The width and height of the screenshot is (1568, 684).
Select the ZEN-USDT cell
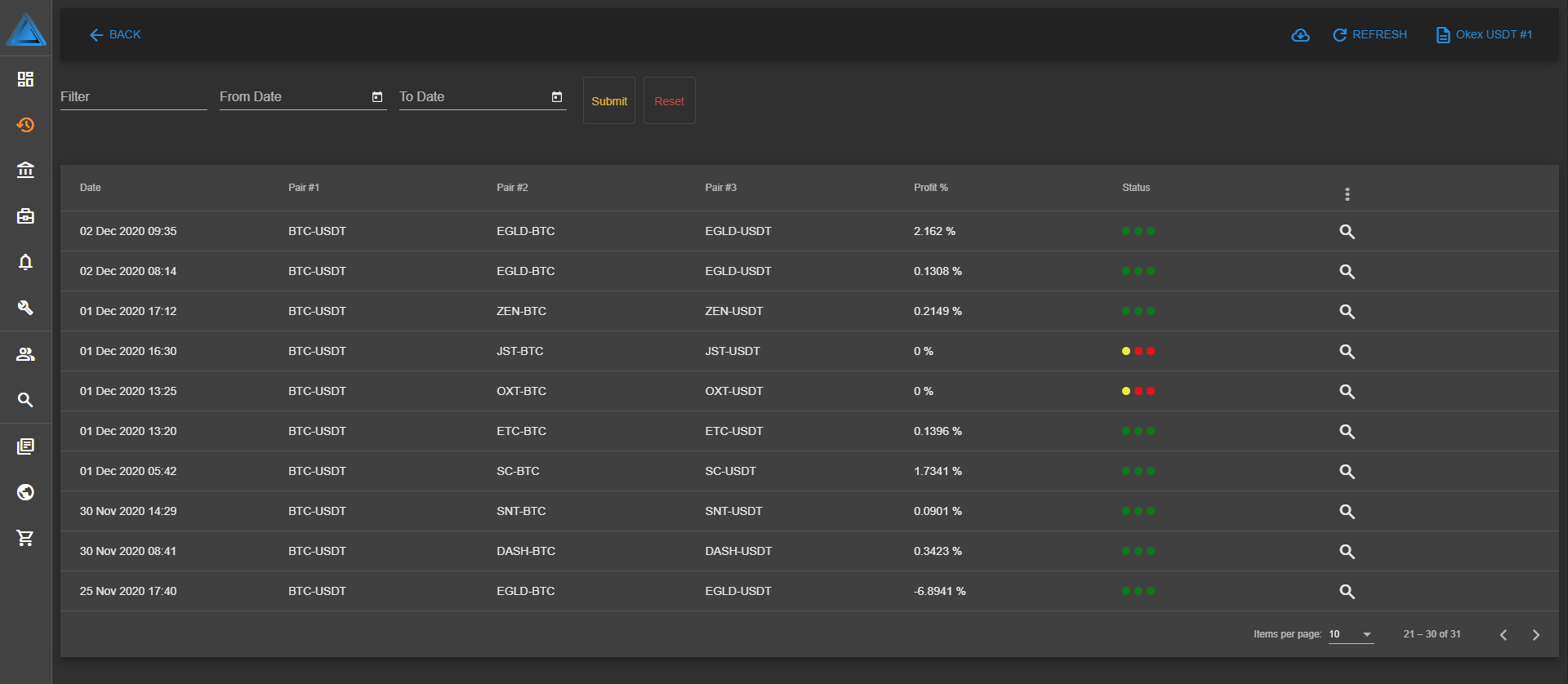[x=733, y=311]
